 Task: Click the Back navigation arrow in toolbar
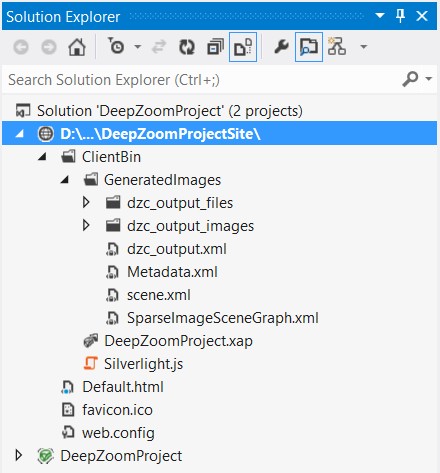tap(21, 47)
